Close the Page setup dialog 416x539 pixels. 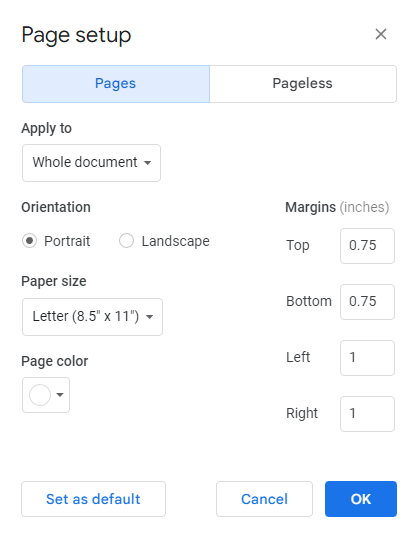[381, 34]
